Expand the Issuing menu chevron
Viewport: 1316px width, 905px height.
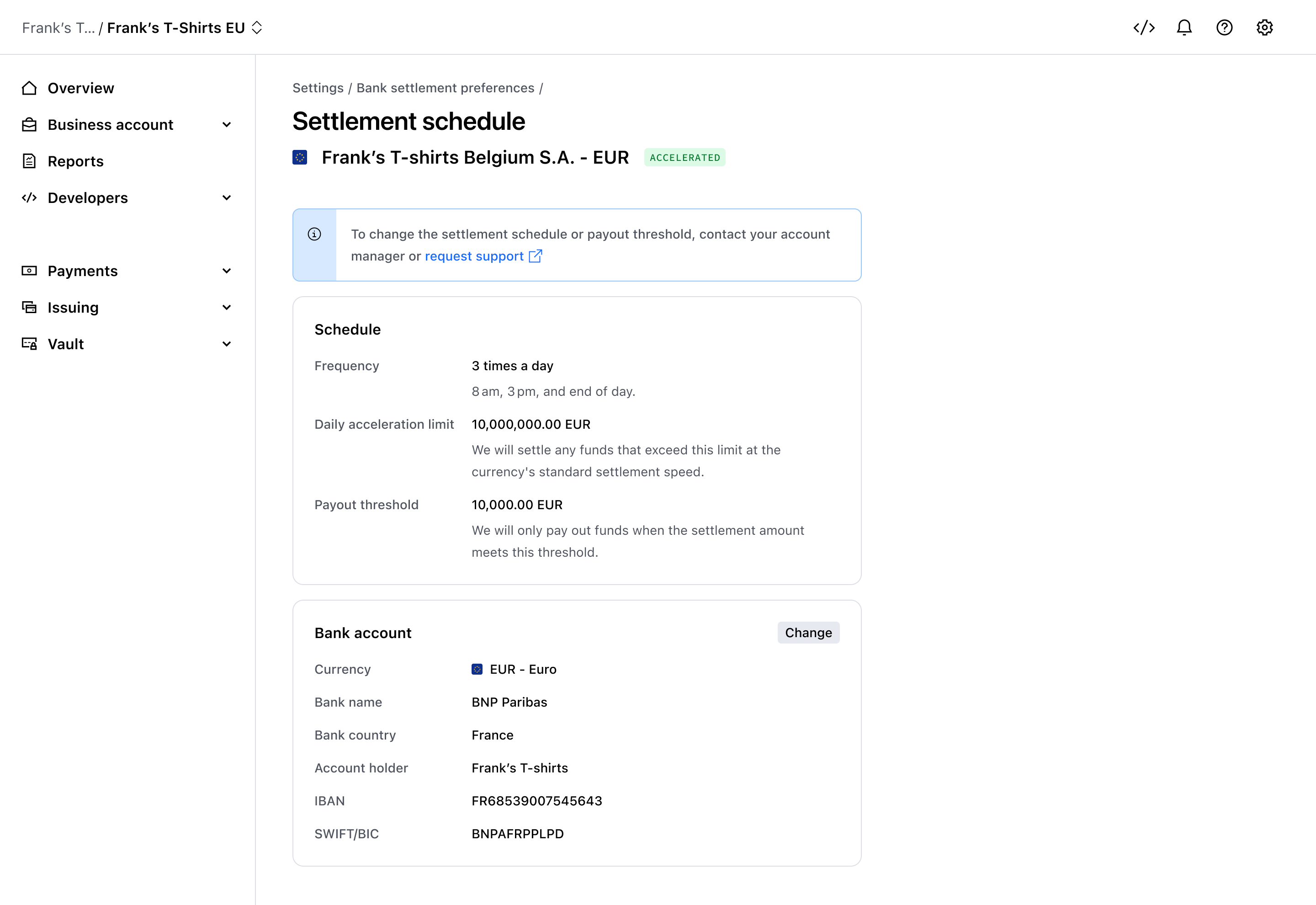click(x=227, y=307)
